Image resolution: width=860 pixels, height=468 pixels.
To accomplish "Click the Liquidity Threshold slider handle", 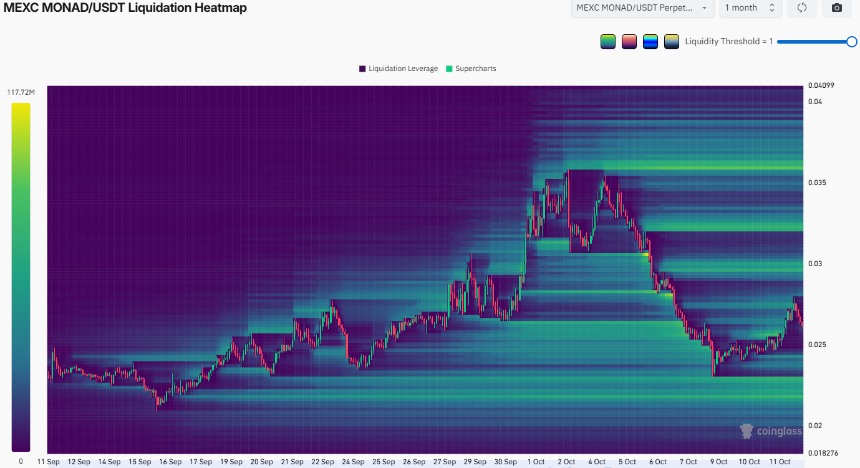I will pos(852,42).
